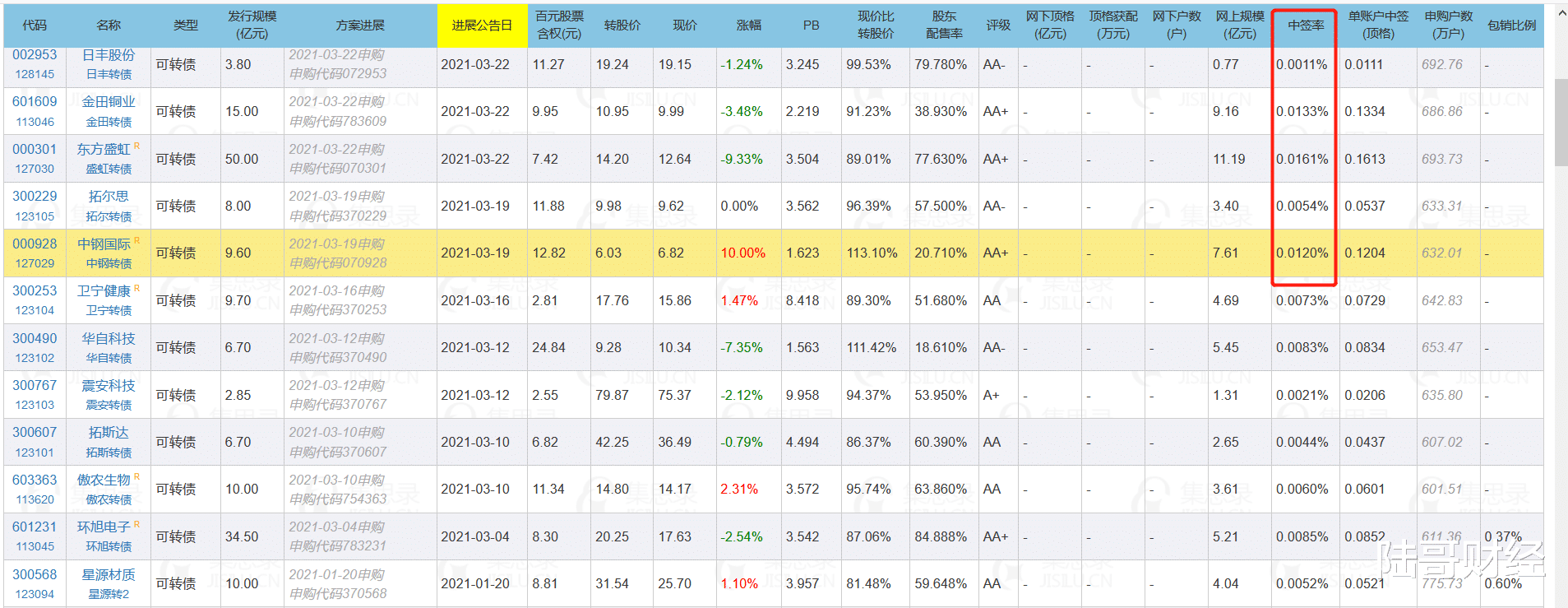Sort by 股东配售率 column header
The width and height of the screenshot is (1568, 608).
point(944,25)
